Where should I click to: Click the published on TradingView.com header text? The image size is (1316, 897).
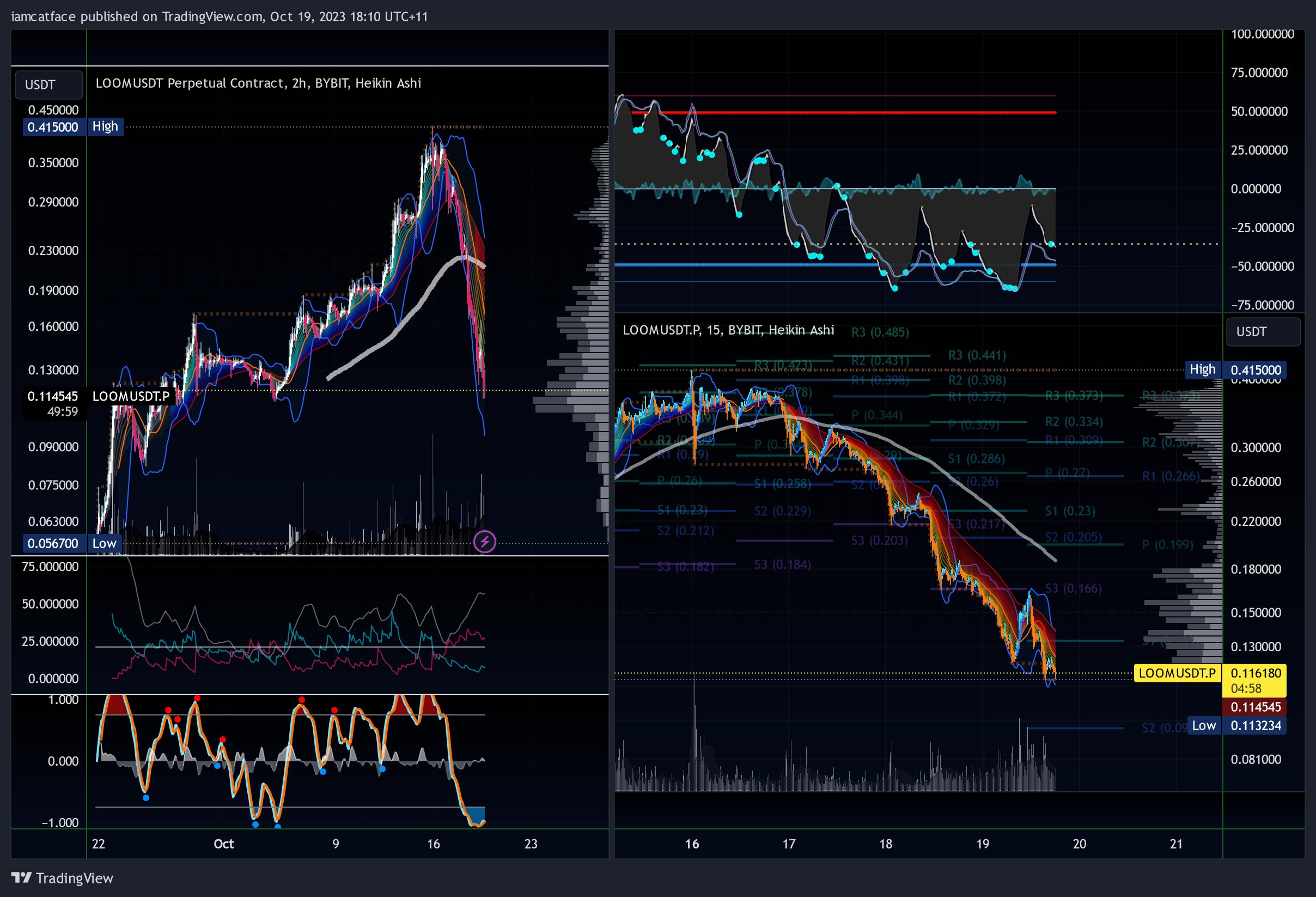[219, 16]
